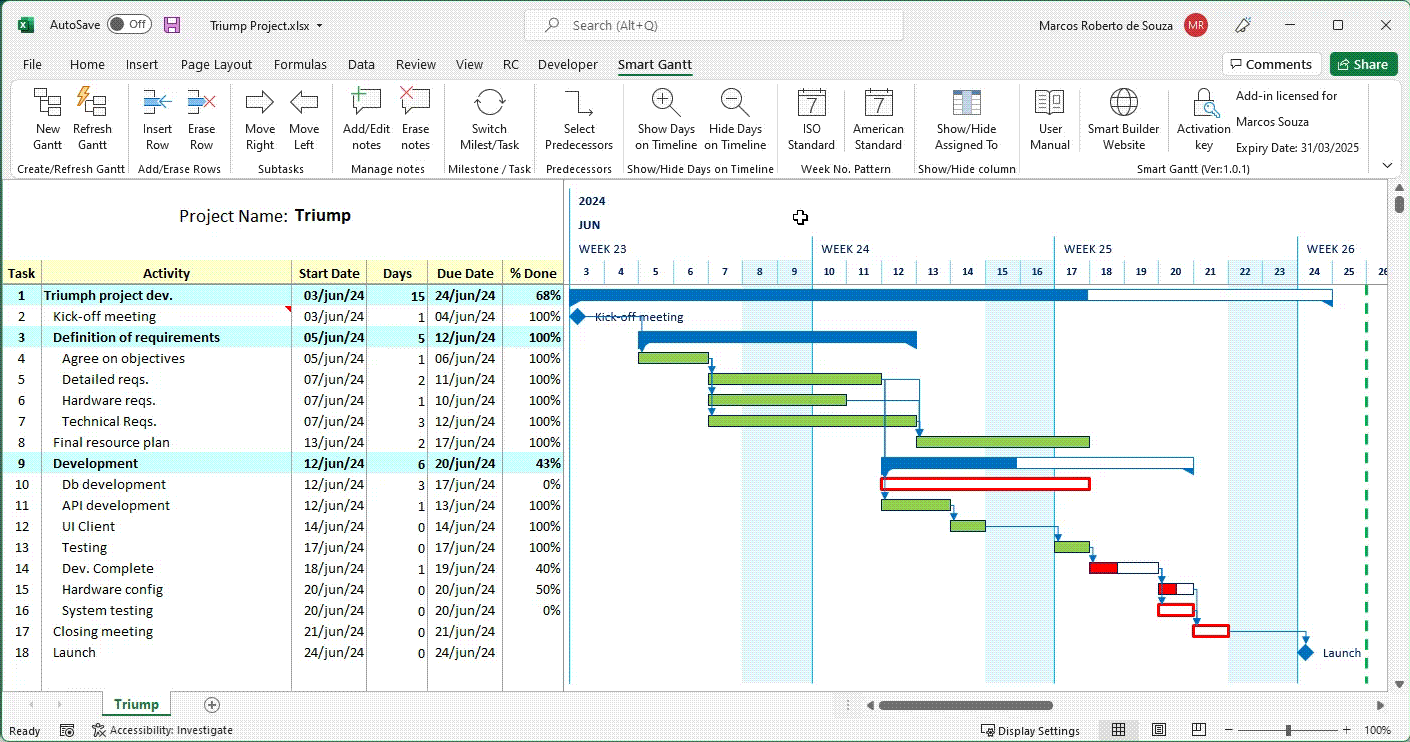Select Predecessors from ribbon
Image resolution: width=1410 pixels, height=742 pixels.
coord(579,103)
